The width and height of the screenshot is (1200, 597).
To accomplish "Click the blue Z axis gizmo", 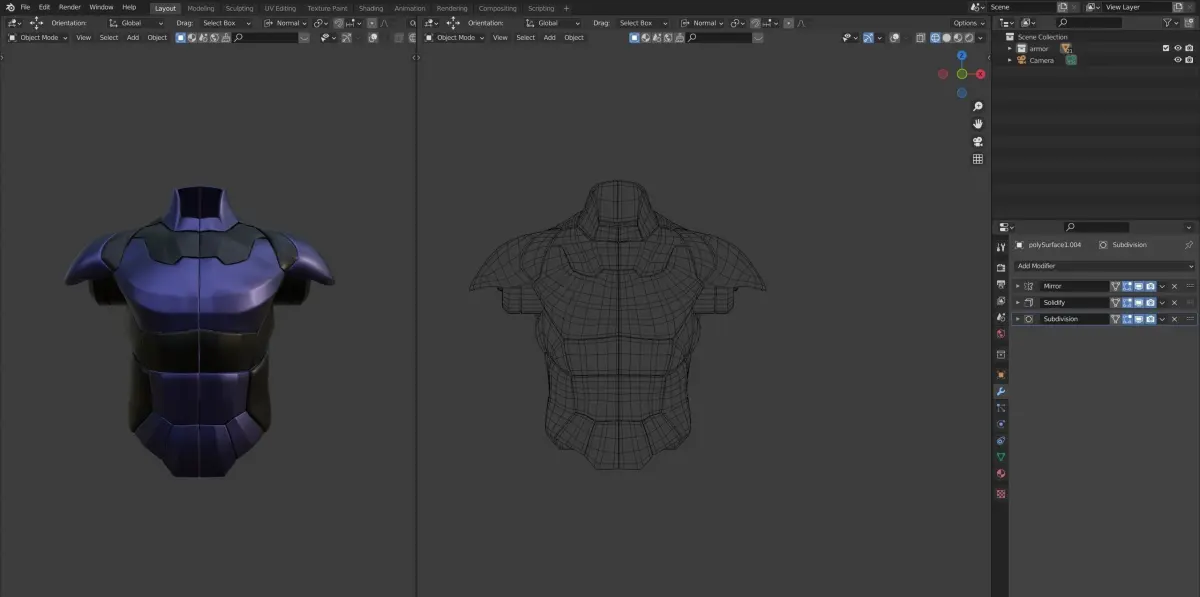I will [962, 56].
